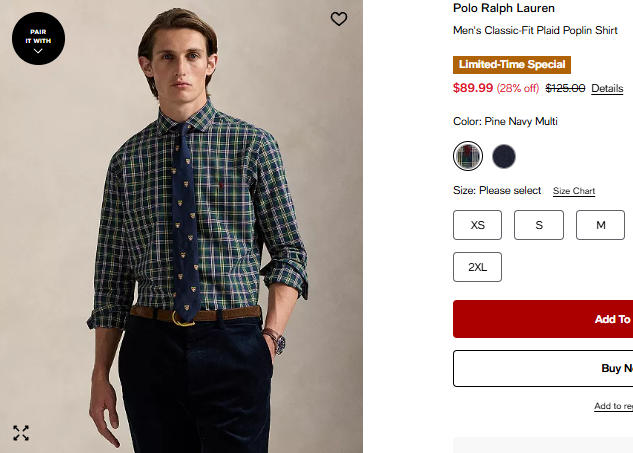Add the shirt to favorites with the heart icon
This screenshot has height=453, width=633.
click(339, 19)
